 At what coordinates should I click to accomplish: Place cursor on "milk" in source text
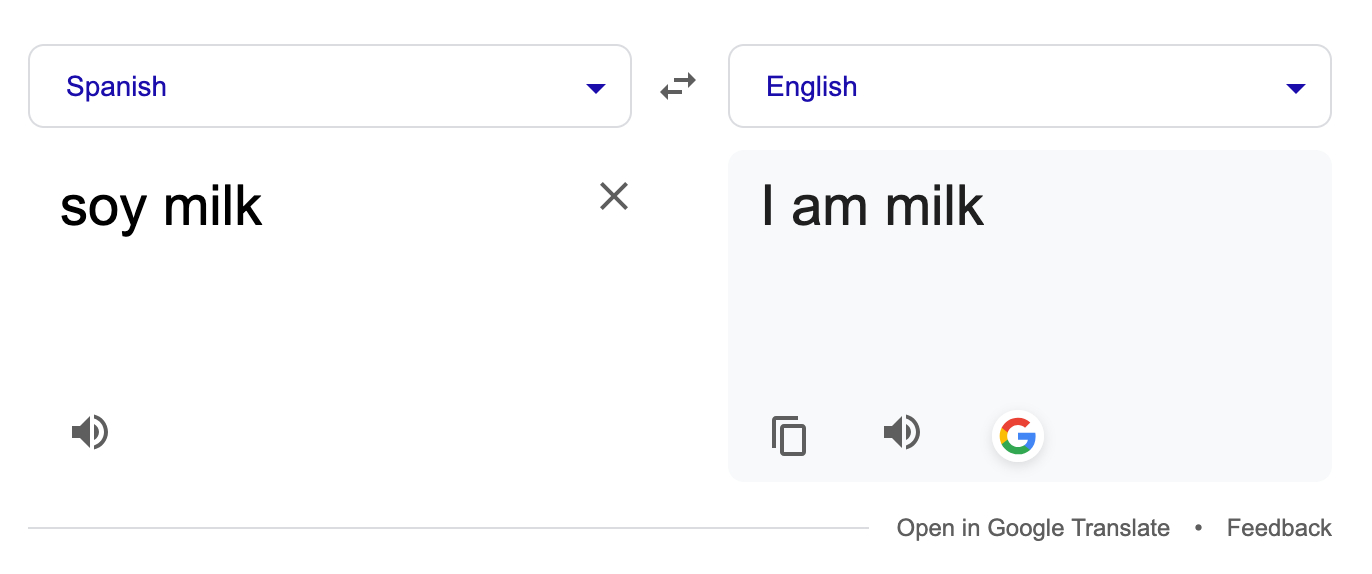coord(212,206)
